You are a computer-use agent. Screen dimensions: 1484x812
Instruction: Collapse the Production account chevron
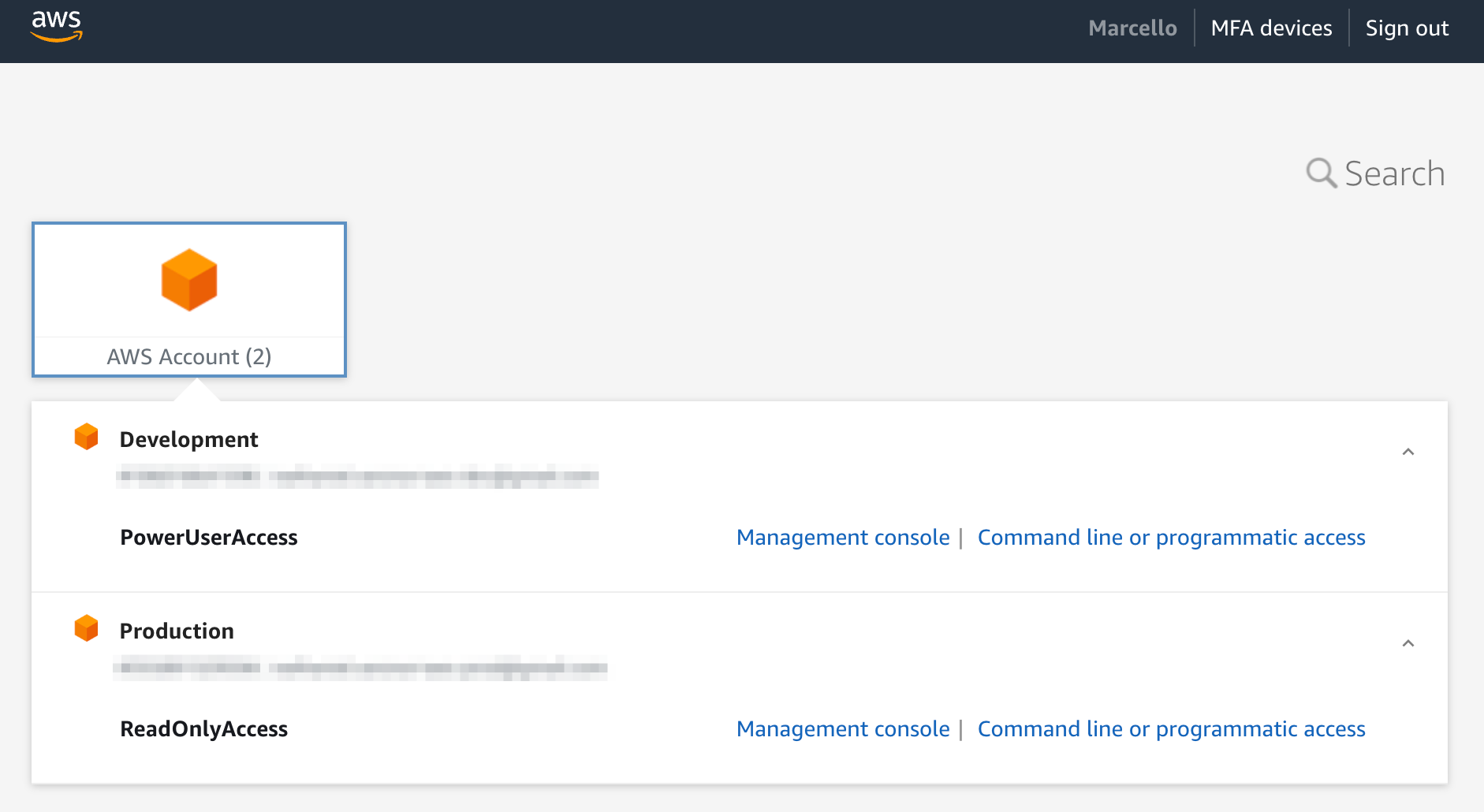click(1408, 643)
